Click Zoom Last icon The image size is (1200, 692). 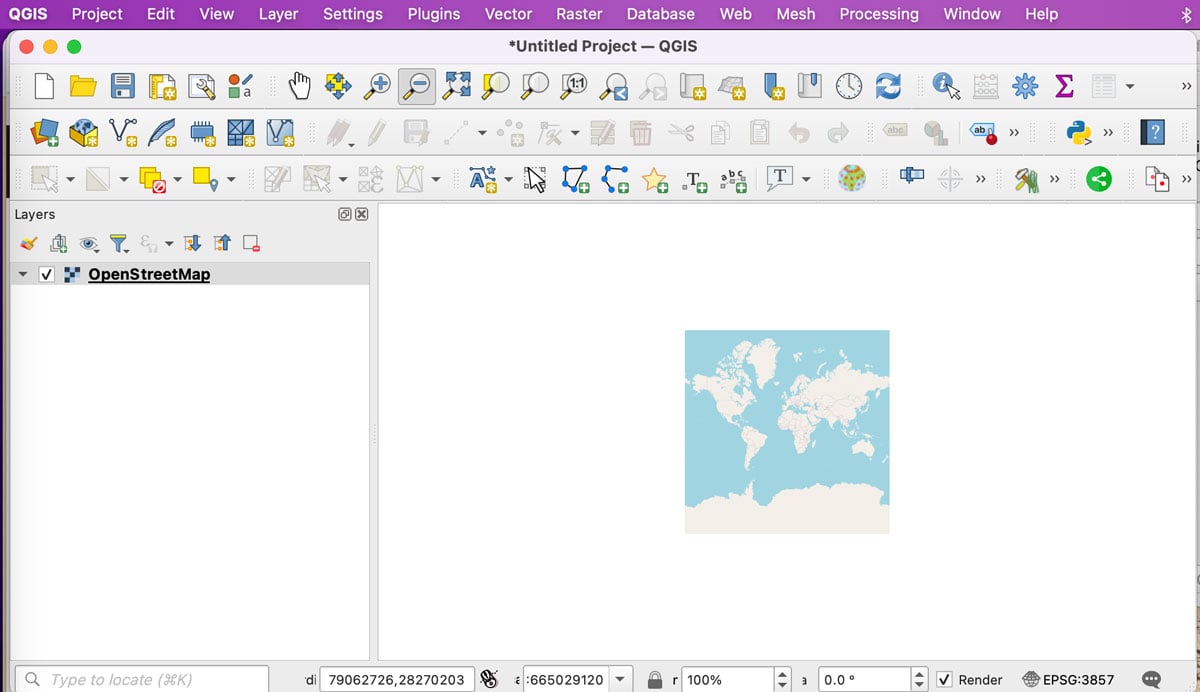[613, 87]
